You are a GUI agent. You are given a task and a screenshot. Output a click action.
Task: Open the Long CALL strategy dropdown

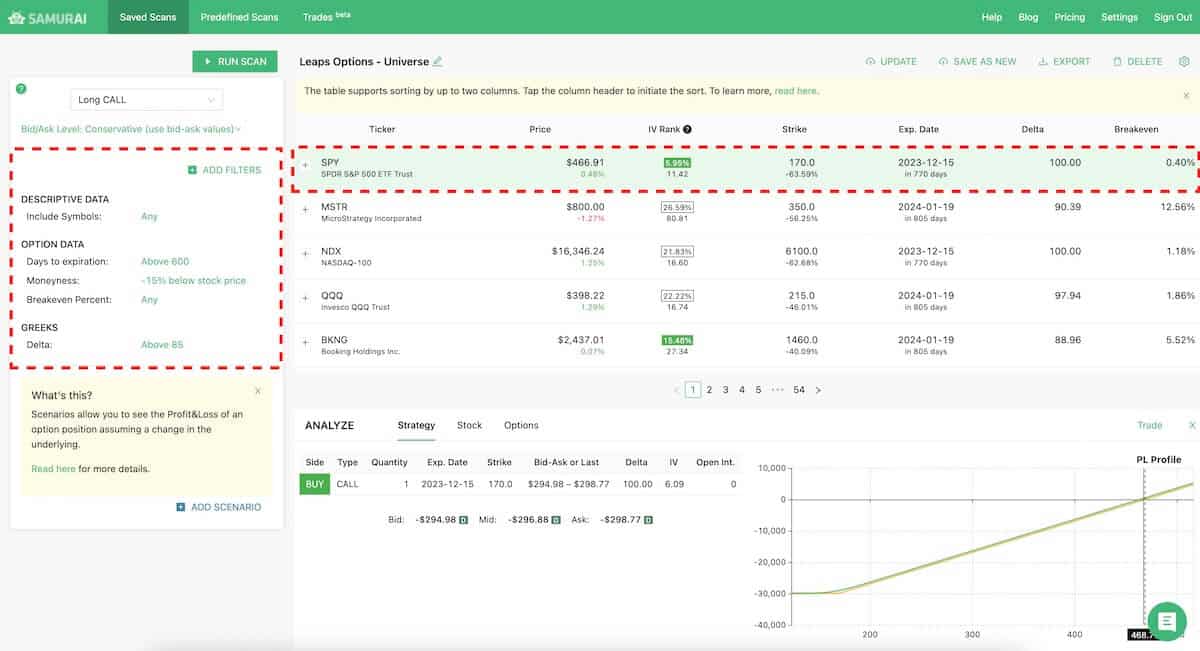click(147, 99)
